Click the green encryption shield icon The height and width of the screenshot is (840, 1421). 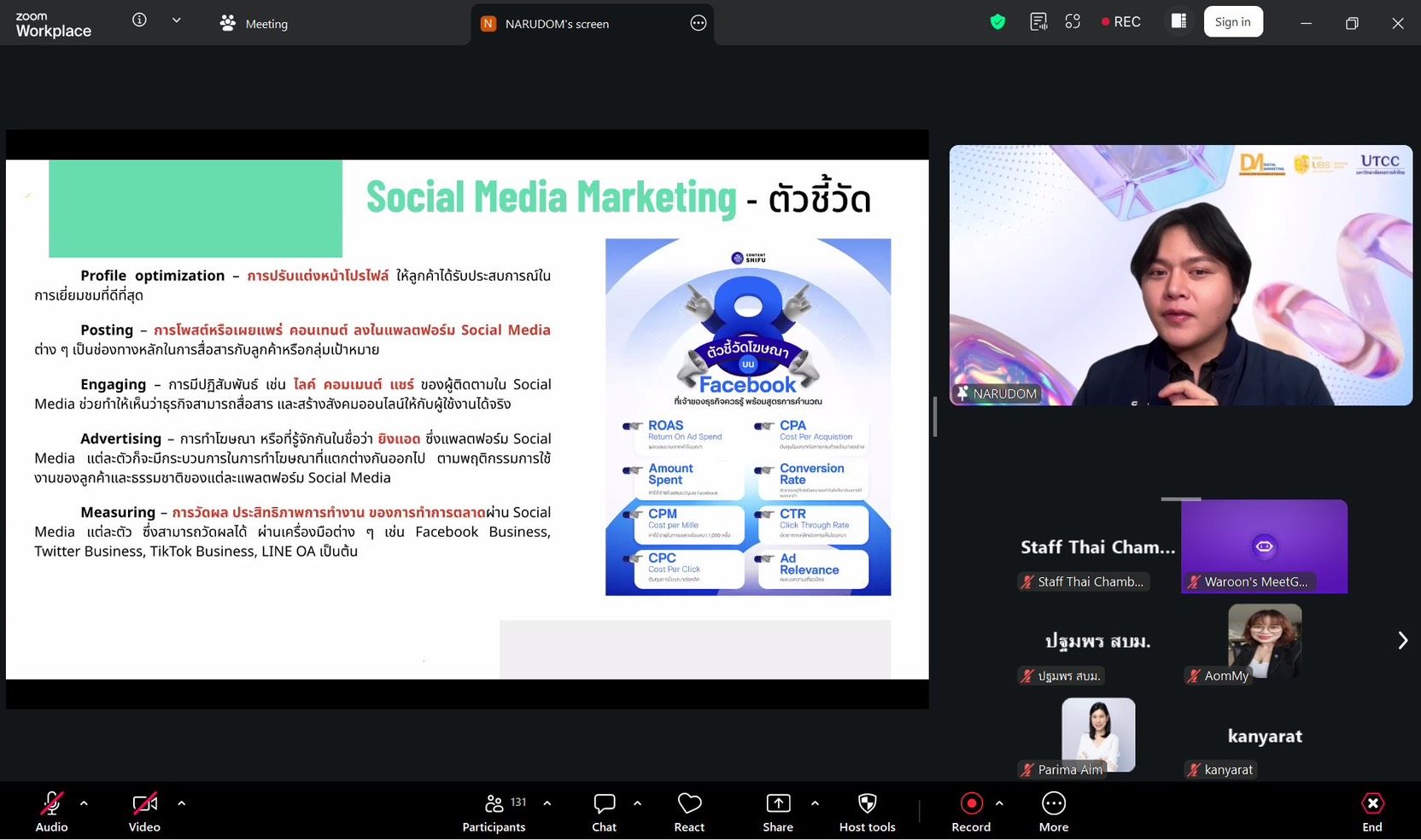[x=997, y=22]
